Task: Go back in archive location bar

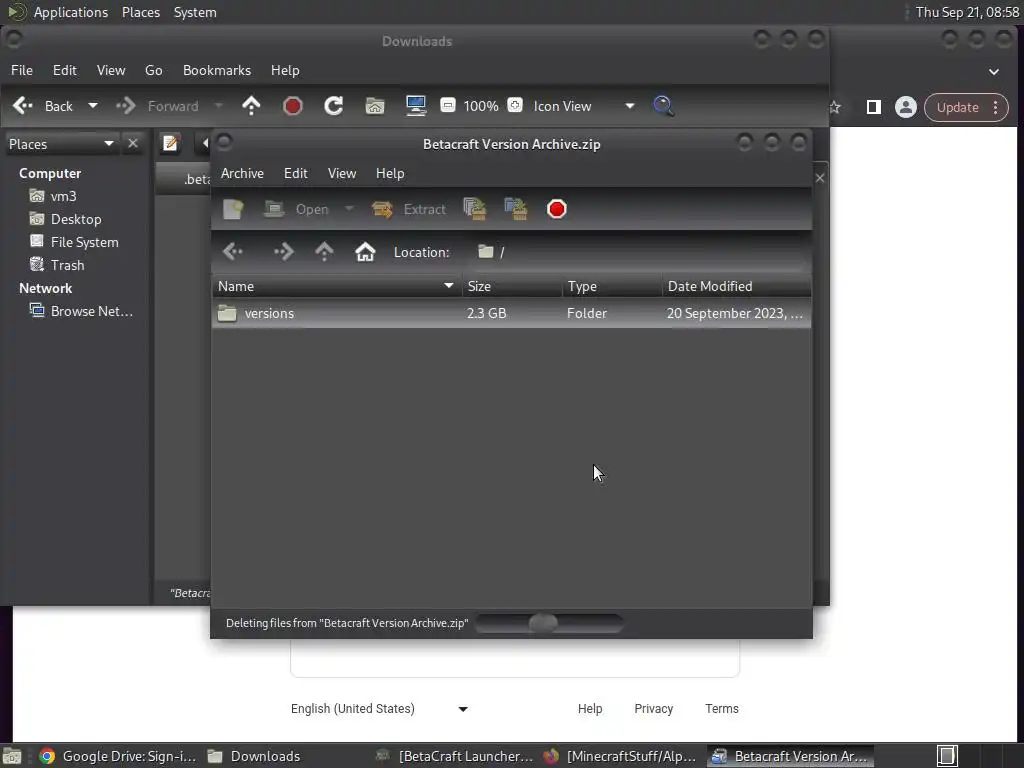Action: pyautogui.click(x=232, y=252)
